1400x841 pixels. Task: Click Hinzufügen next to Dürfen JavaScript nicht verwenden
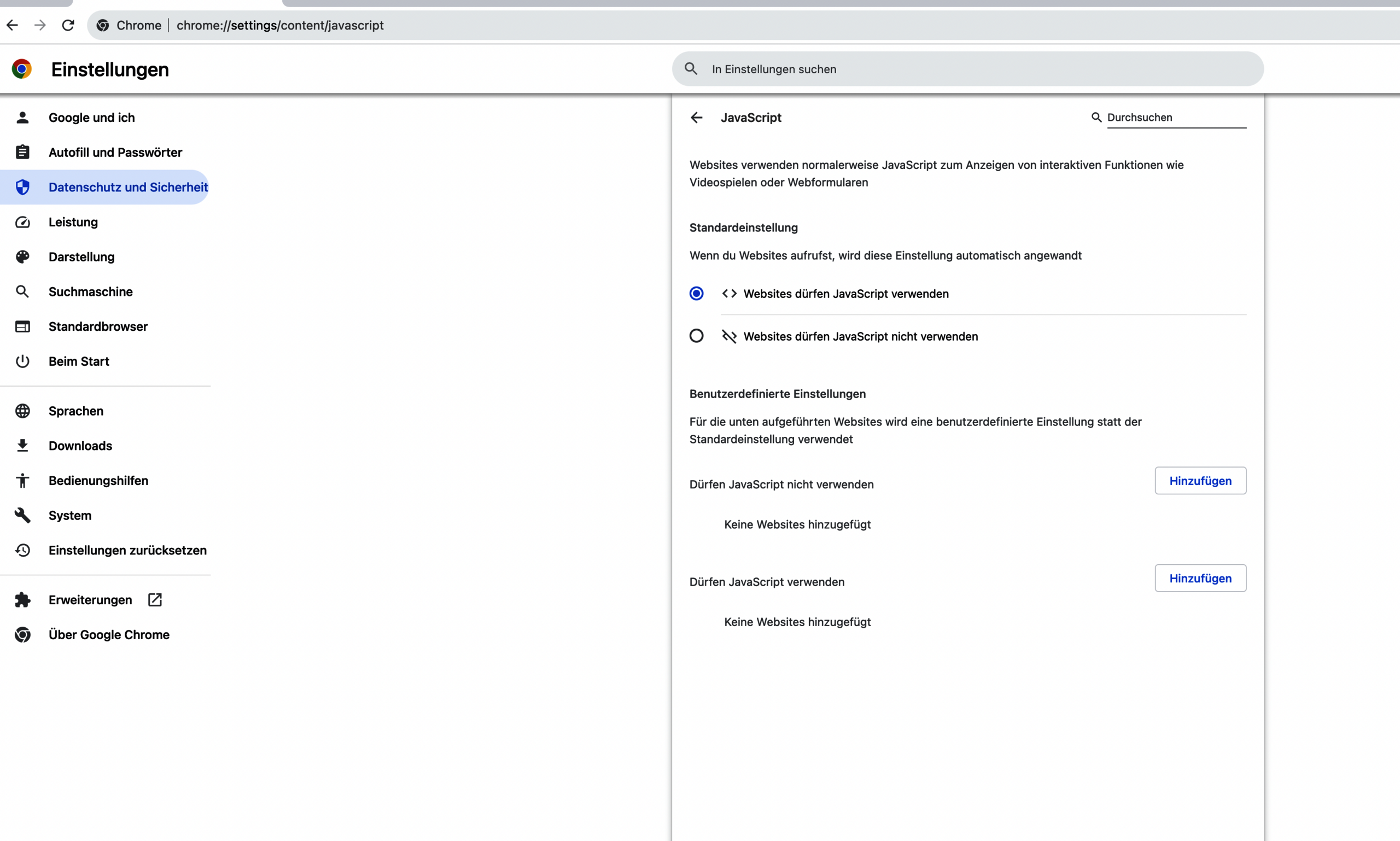coord(1200,480)
